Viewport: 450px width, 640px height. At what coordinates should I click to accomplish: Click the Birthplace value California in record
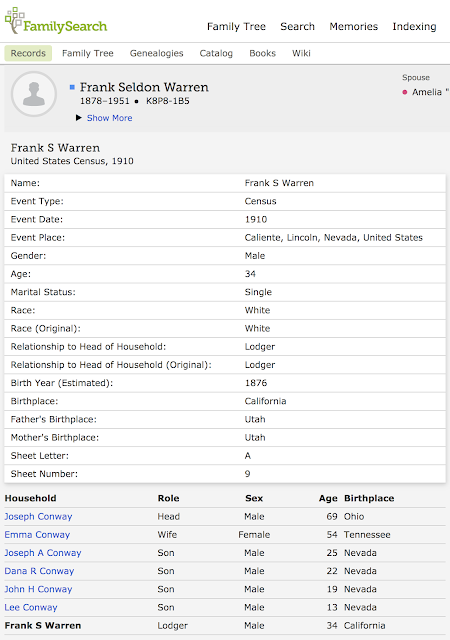click(265, 401)
